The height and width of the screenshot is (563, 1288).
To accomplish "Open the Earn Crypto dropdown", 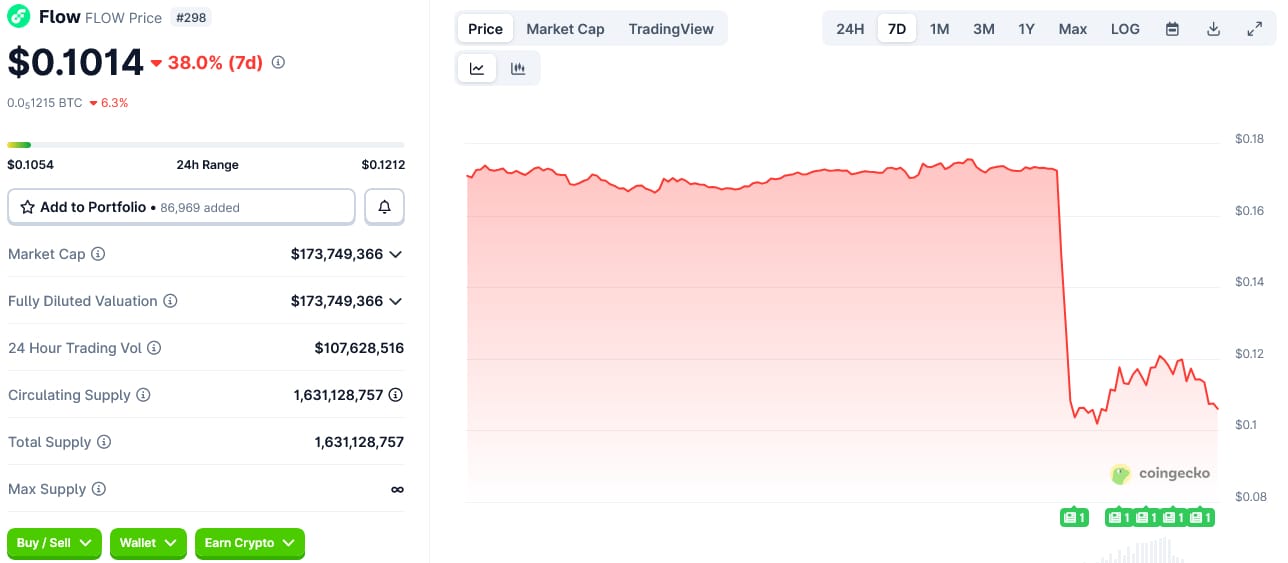I will 249,543.
